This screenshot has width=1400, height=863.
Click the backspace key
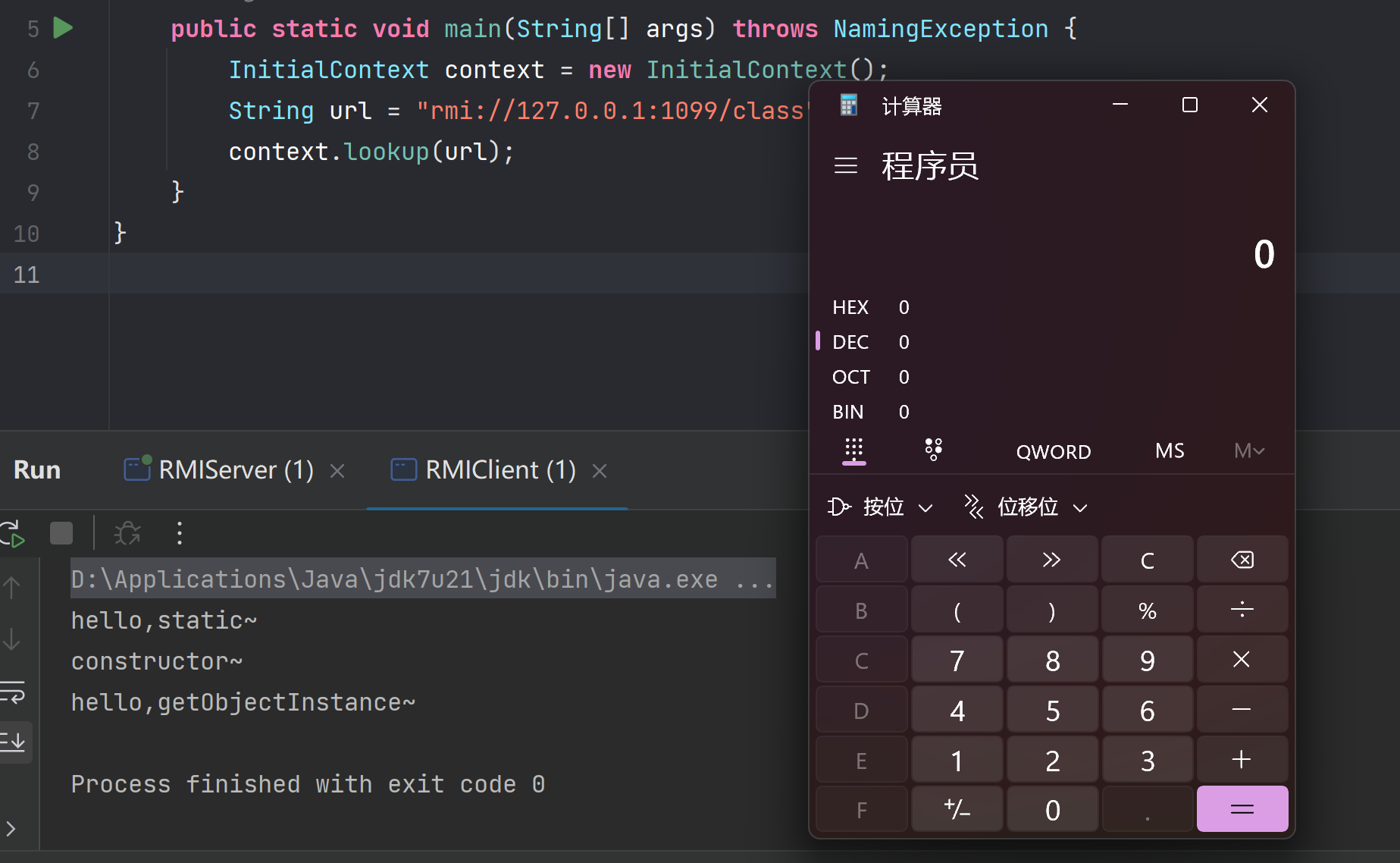(1242, 560)
